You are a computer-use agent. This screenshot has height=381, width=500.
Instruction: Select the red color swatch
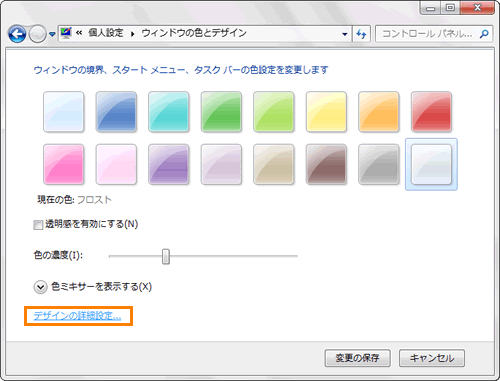click(431, 112)
